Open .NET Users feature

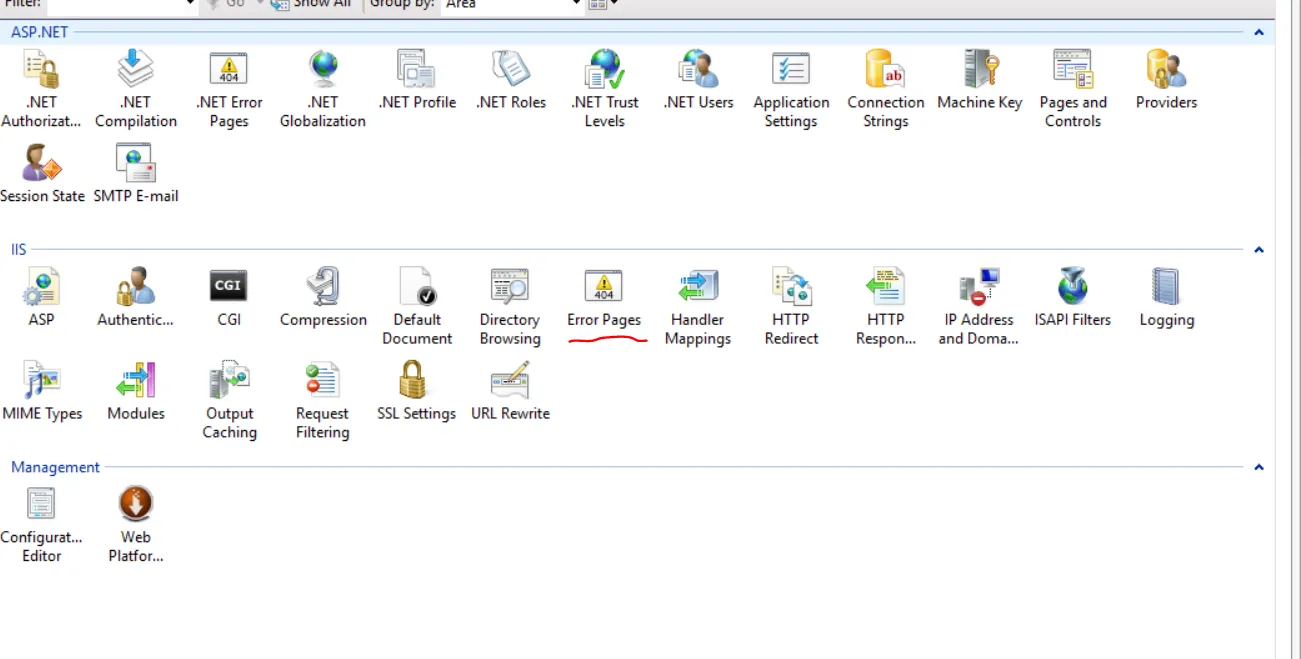coord(698,80)
